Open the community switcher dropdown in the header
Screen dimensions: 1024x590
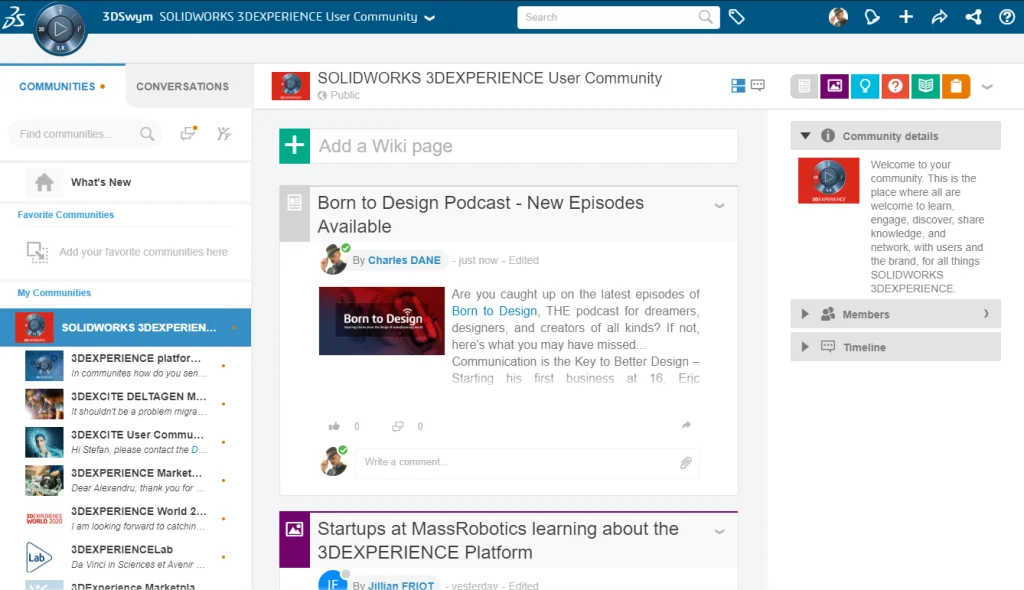[x=429, y=17]
